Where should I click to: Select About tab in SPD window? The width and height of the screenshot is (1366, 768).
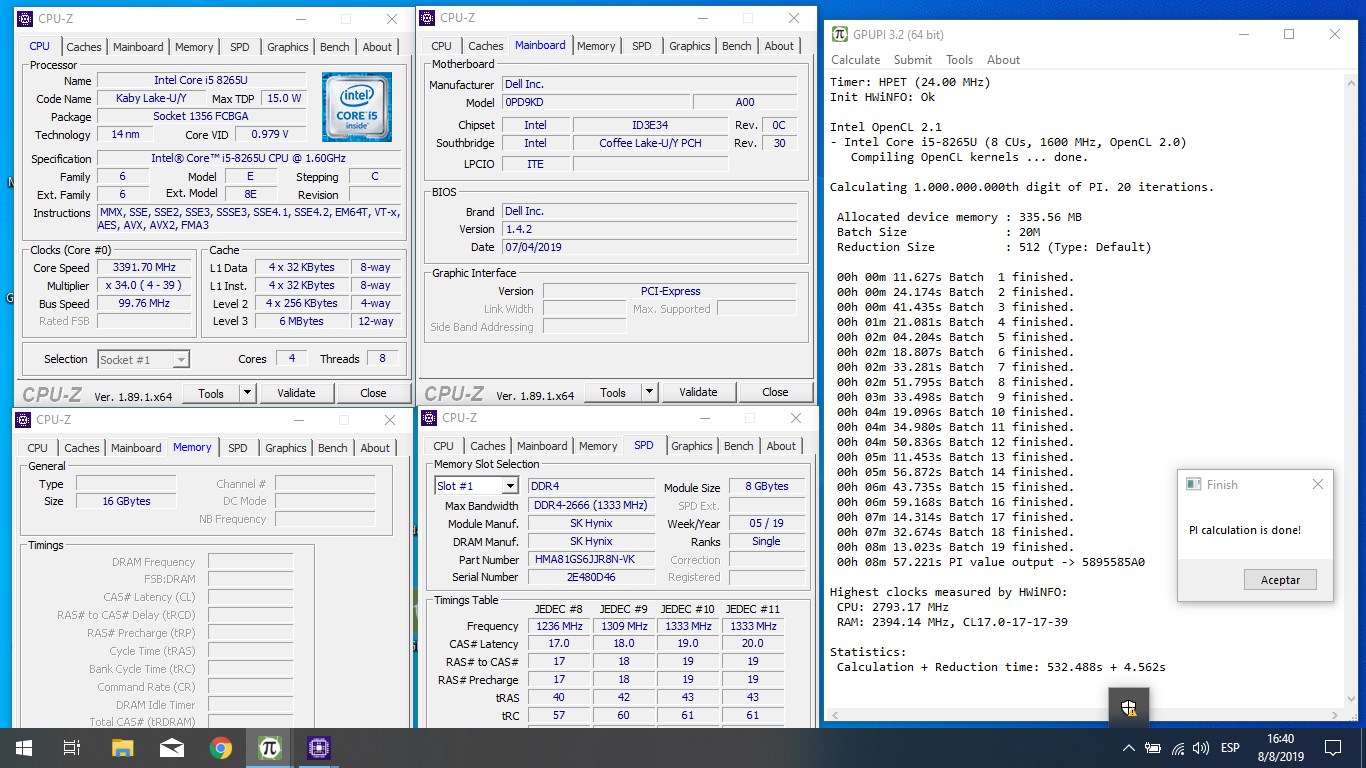[x=781, y=446]
